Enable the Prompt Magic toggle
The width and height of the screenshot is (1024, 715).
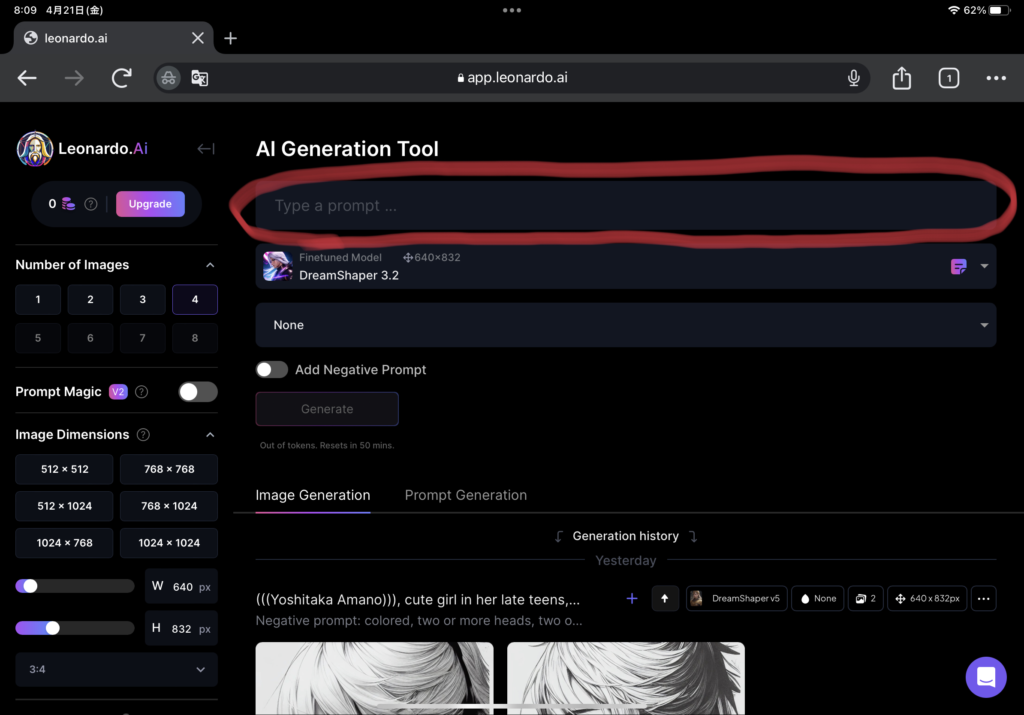197,392
